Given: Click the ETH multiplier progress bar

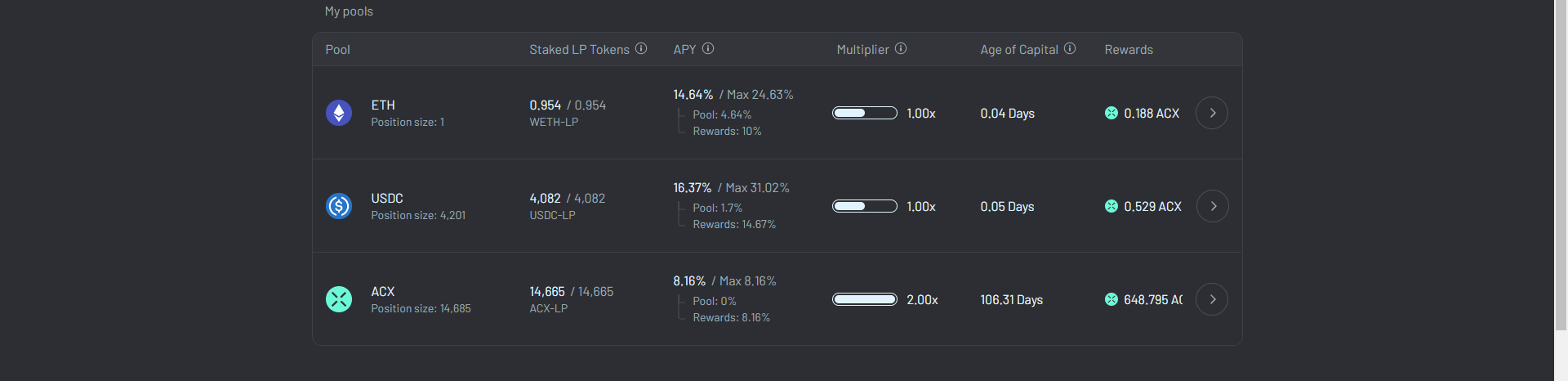Looking at the screenshot, I should (865, 113).
